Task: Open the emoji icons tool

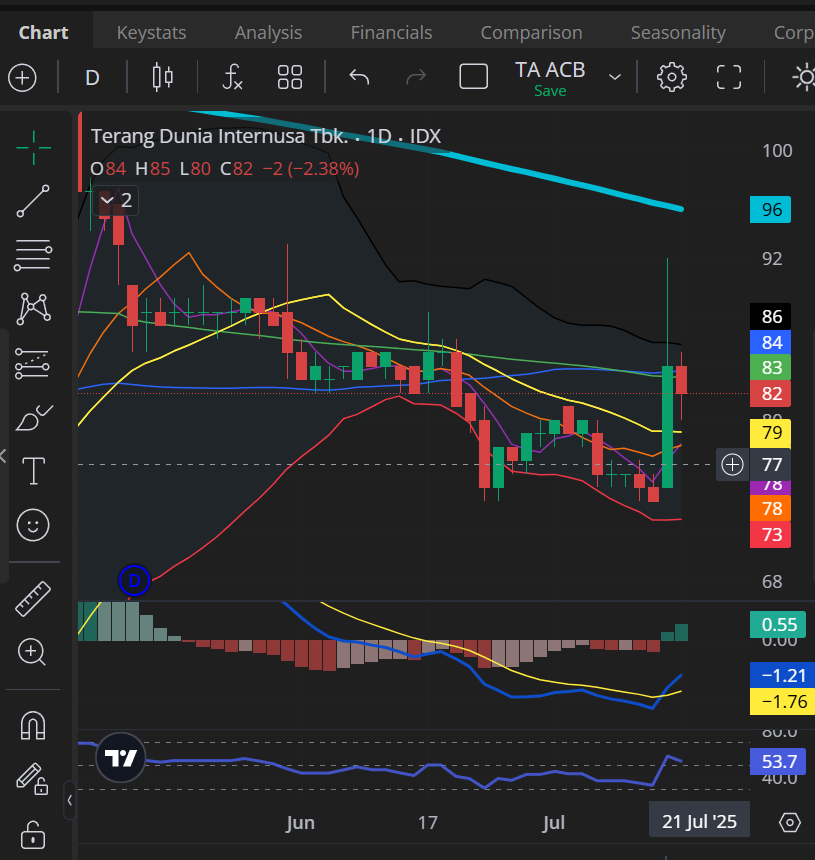Action: point(33,525)
